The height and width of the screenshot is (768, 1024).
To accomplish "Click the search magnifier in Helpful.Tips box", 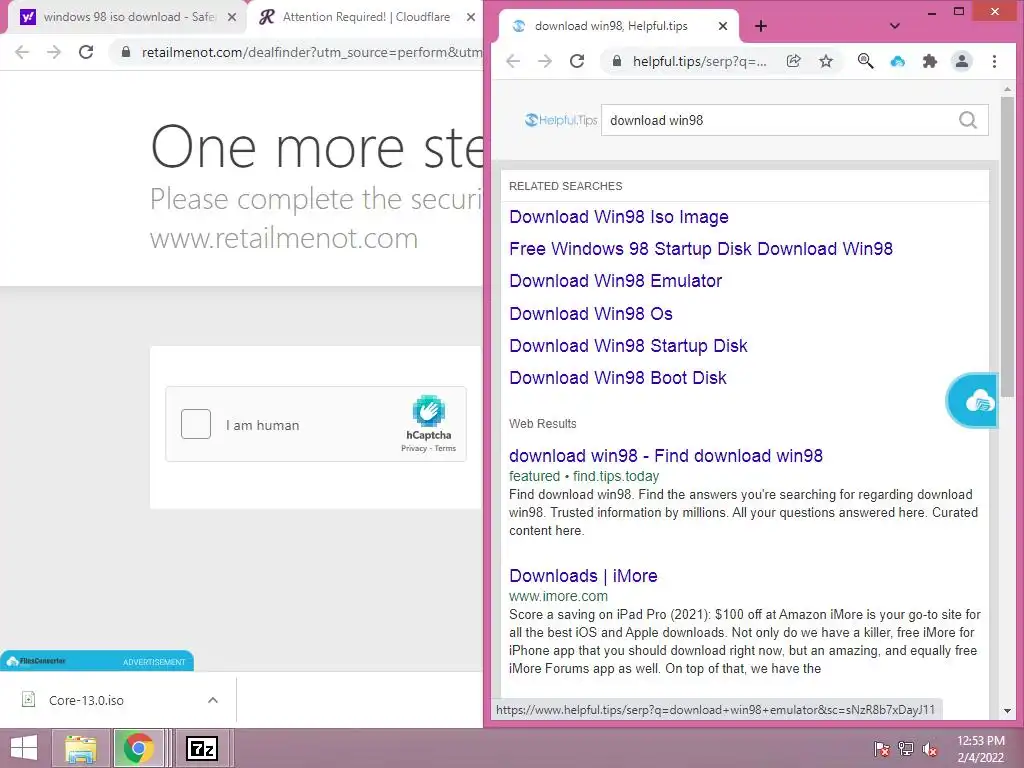I will pyautogui.click(x=968, y=120).
